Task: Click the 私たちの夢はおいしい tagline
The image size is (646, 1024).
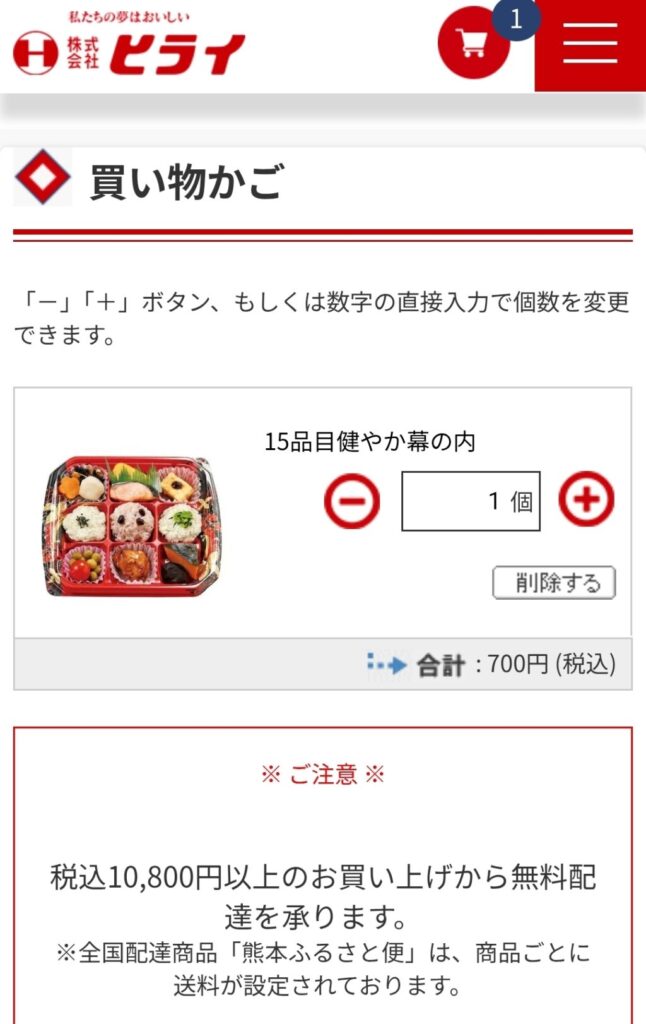Action: 129,17
